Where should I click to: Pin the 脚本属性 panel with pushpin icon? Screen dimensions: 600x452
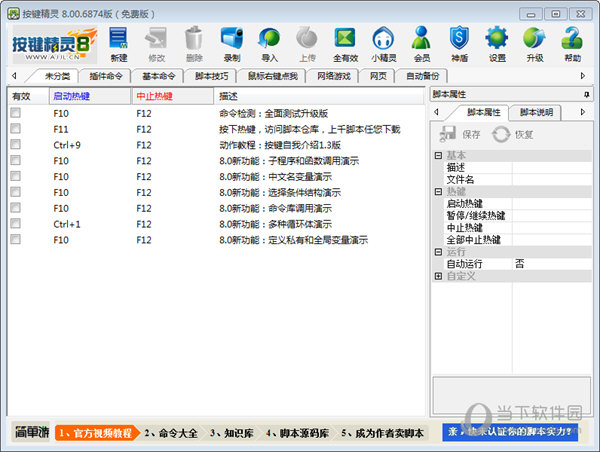(587, 95)
